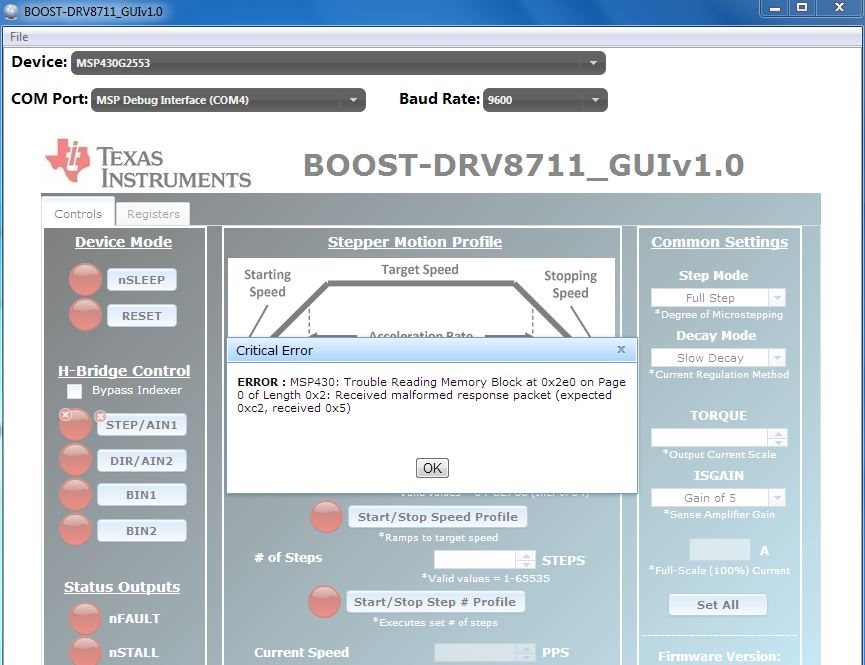Image resolution: width=865 pixels, height=665 pixels.
Task: Click the TORQUE spinner arrows
Action: click(x=778, y=438)
